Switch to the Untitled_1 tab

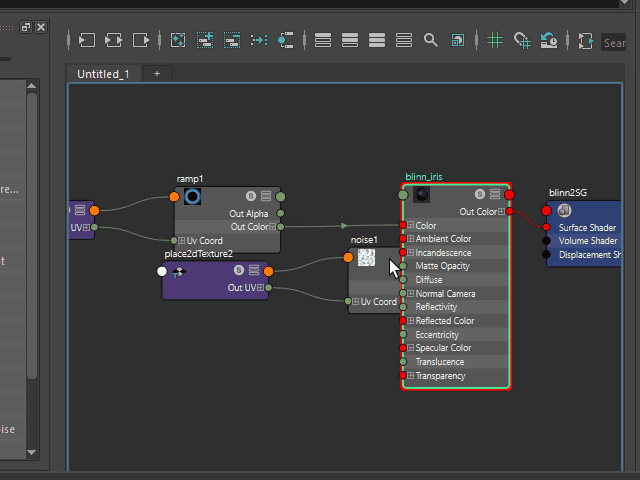coord(103,74)
